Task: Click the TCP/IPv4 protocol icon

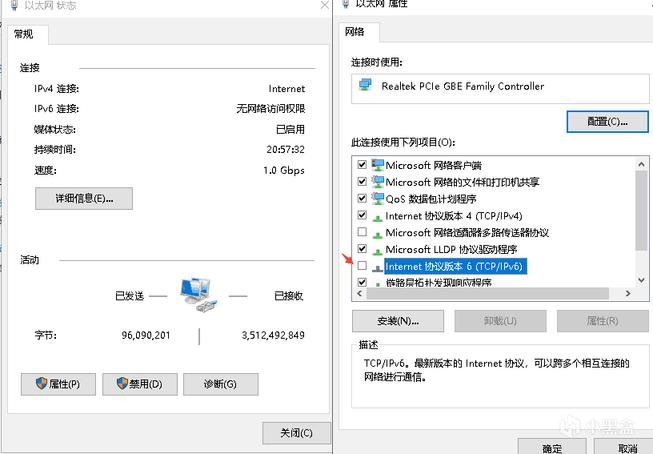Action: (377, 217)
